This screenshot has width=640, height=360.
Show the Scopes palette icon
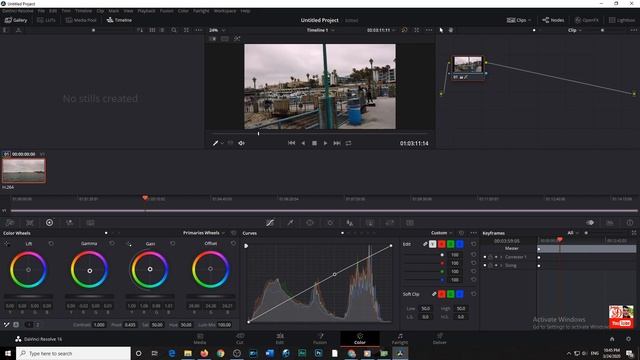[x=610, y=222]
